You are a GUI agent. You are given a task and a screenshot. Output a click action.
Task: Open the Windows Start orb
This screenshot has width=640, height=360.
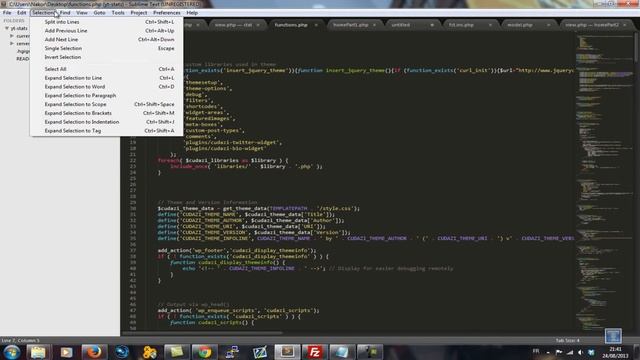11,352
